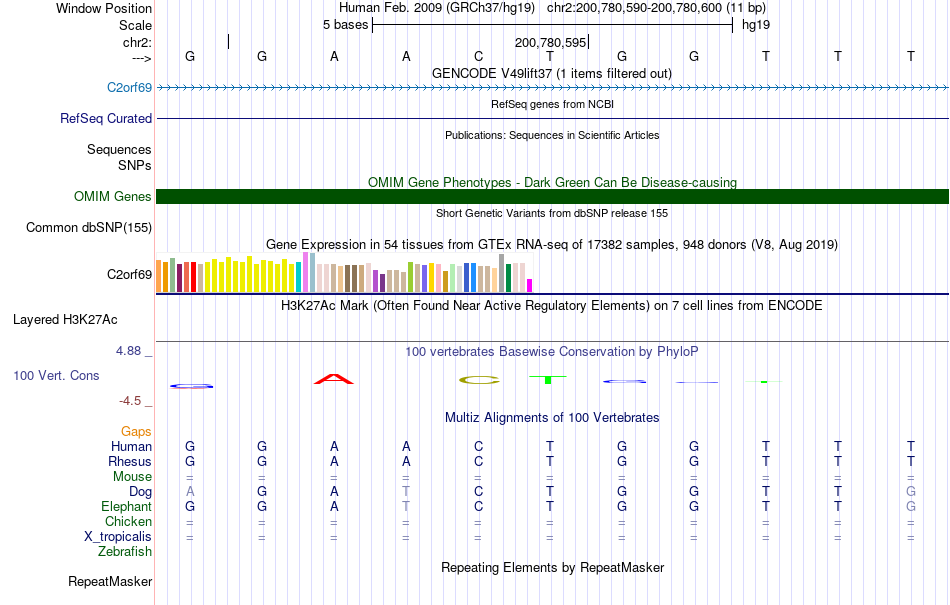Select the Elephant species alignment label
The height and width of the screenshot is (605, 950).
pos(127,506)
